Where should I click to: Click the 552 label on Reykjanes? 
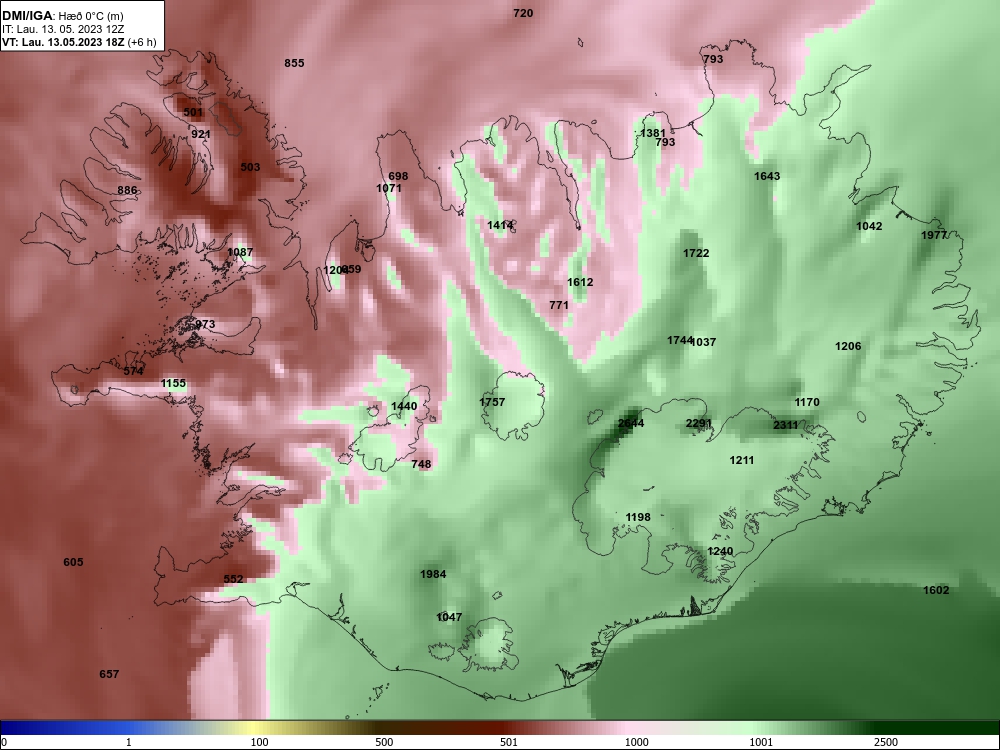pos(233,579)
